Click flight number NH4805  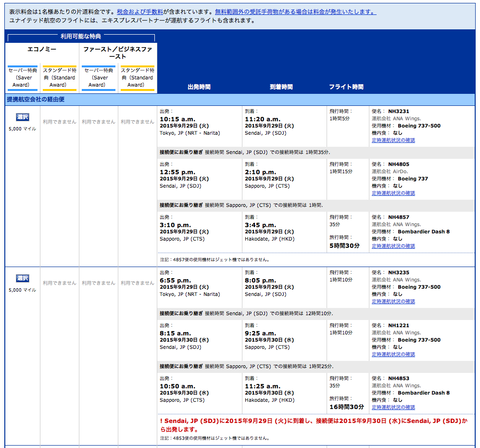coord(398,164)
